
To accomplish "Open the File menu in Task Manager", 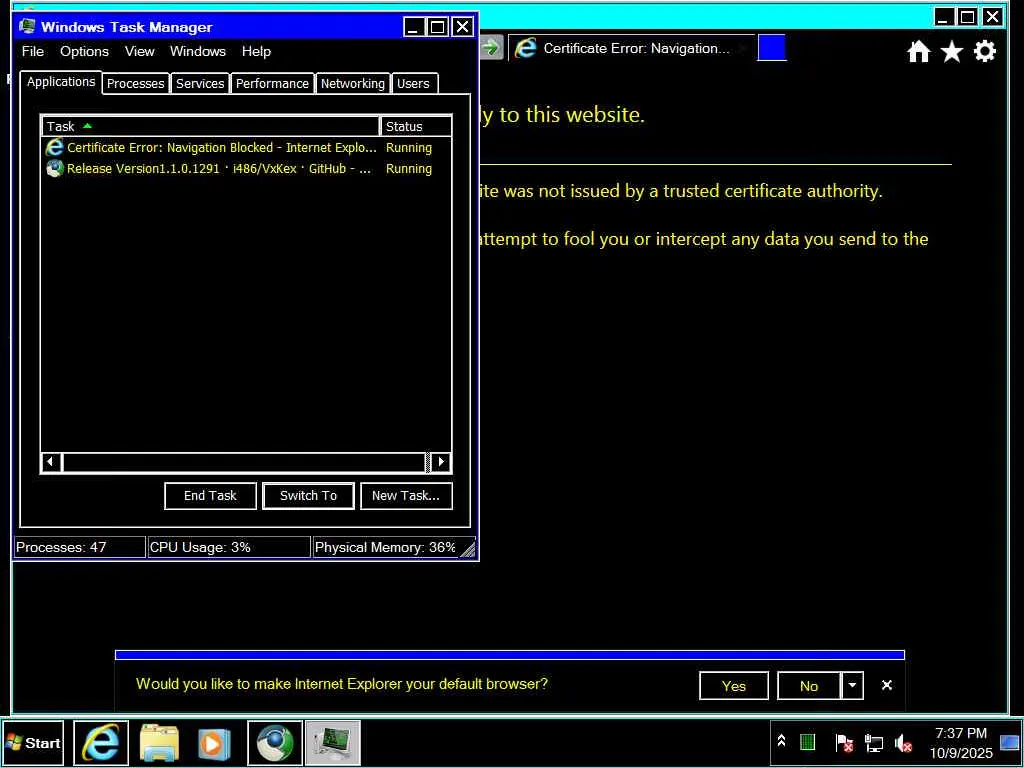I will [x=33, y=51].
